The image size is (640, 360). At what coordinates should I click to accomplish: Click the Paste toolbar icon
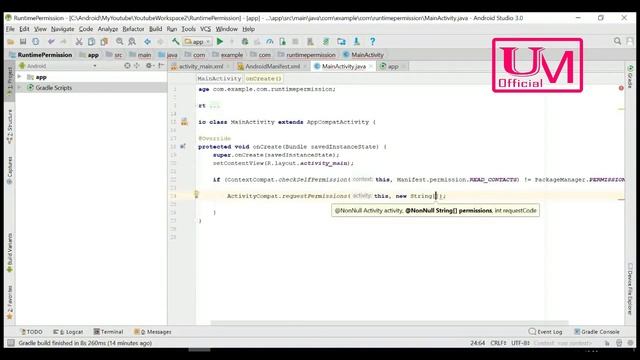[x=104, y=42]
